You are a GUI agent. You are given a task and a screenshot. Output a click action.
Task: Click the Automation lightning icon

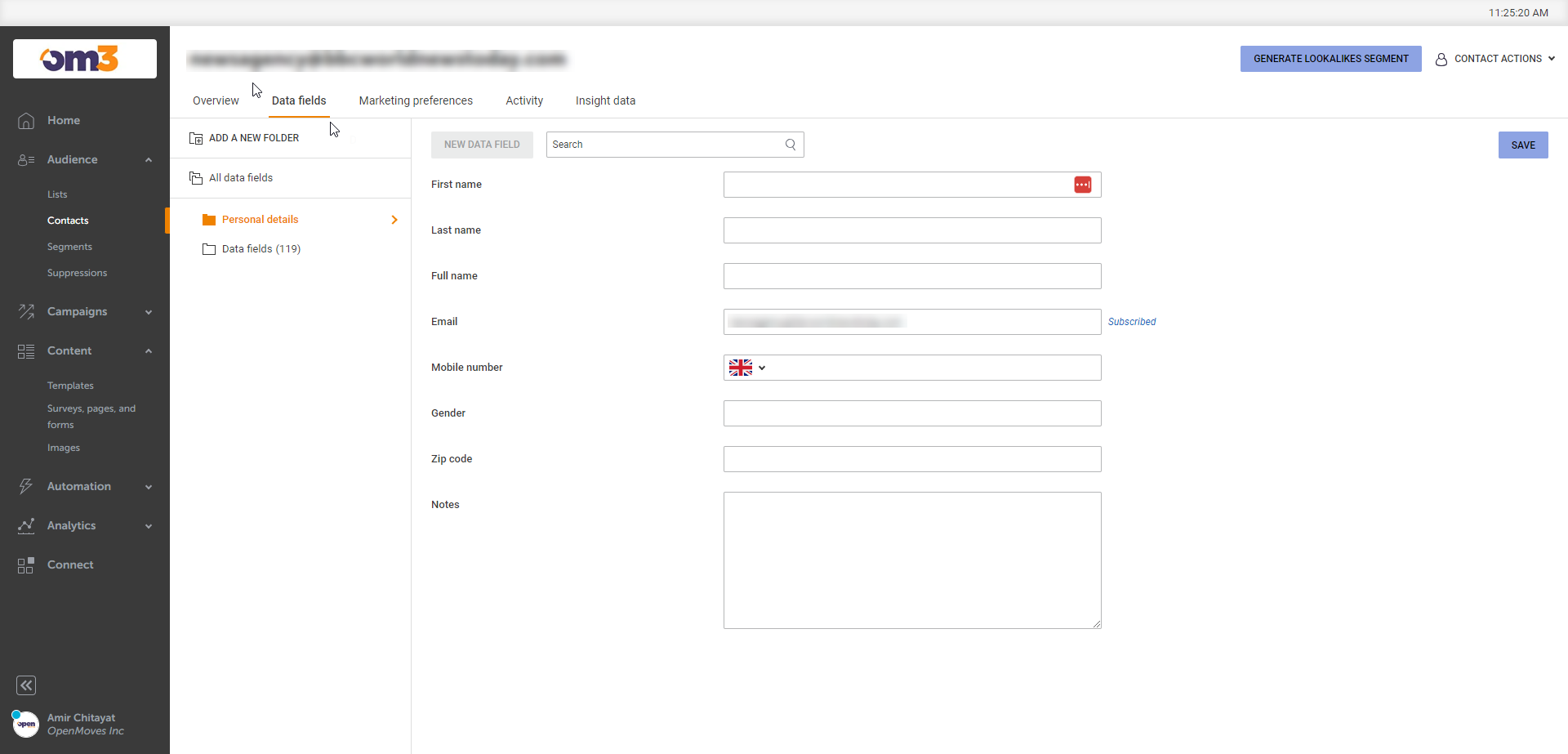click(x=26, y=487)
